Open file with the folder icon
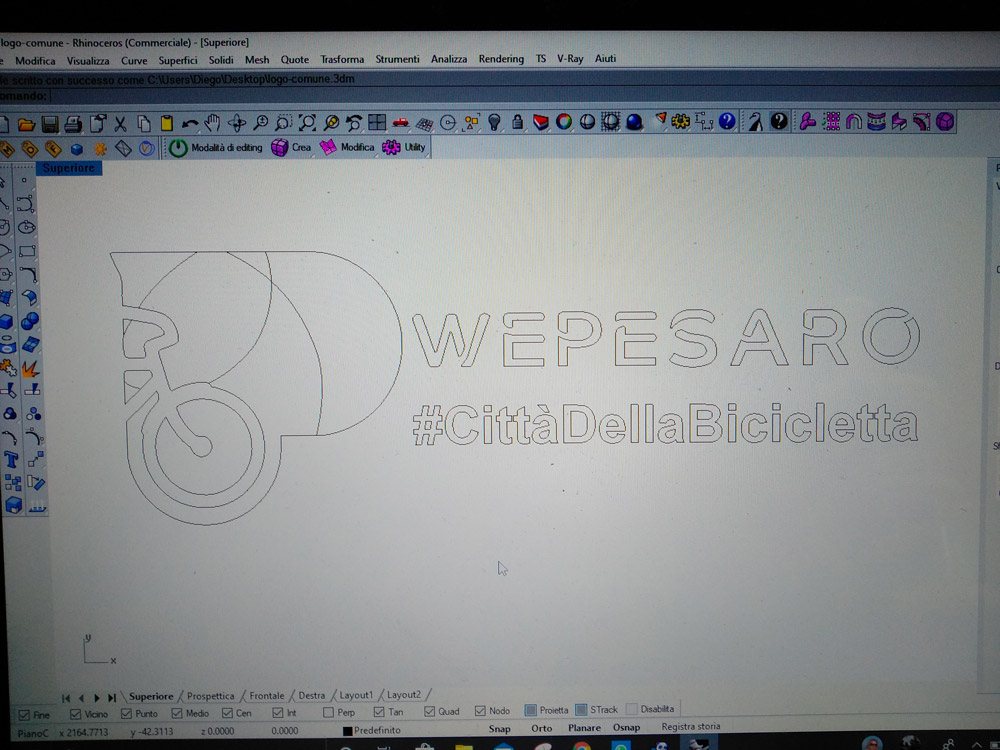The width and height of the screenshot is (1000, 750). click(x=26, y=124)
